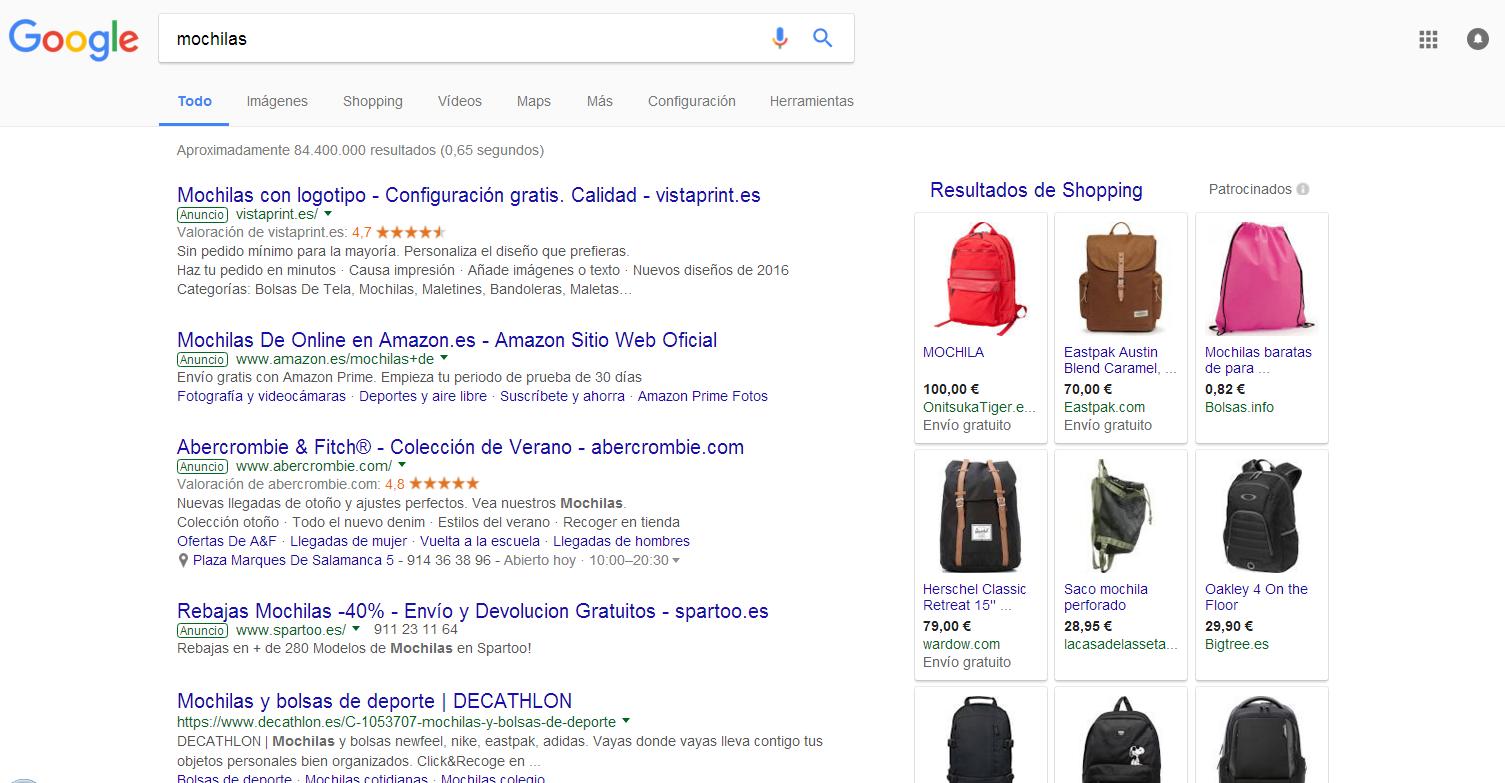This screenshot has height=783, width=1505.
Task: Click Vuelta a la escuela sitelink
Action: click(x=480, y=541)
